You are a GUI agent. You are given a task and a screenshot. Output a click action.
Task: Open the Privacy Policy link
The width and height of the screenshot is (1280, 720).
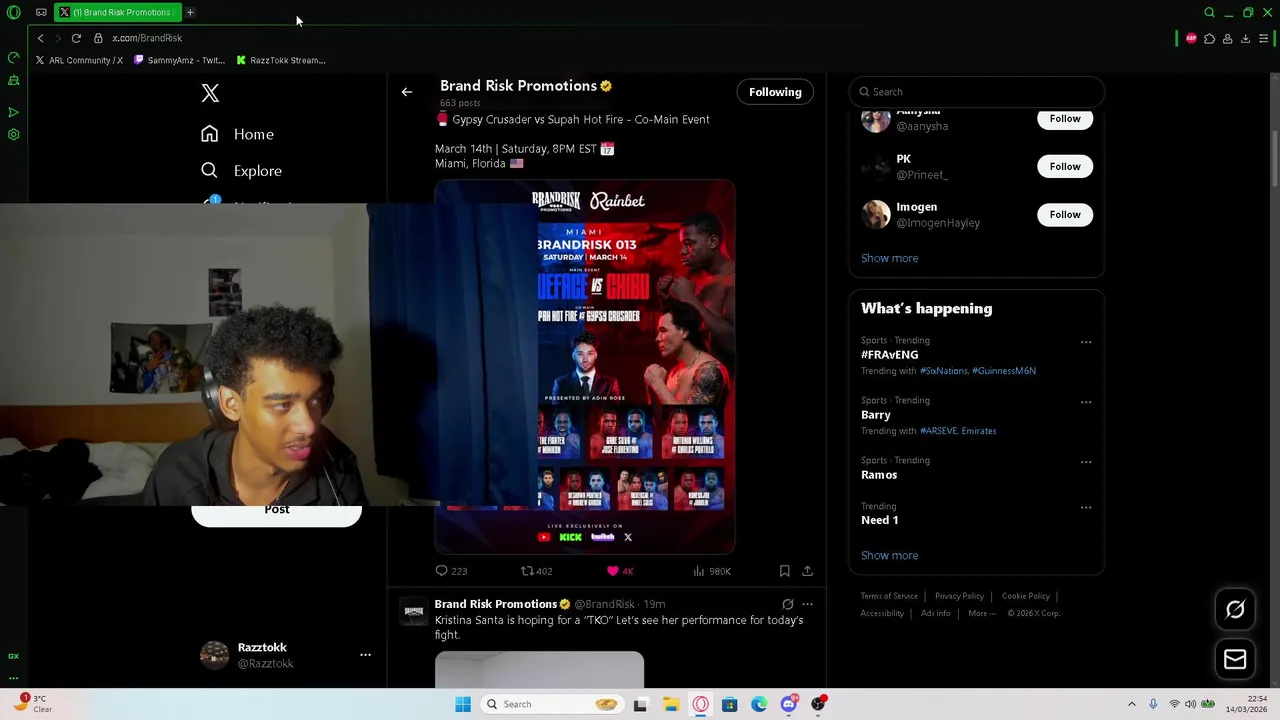[x=959, y=596]
